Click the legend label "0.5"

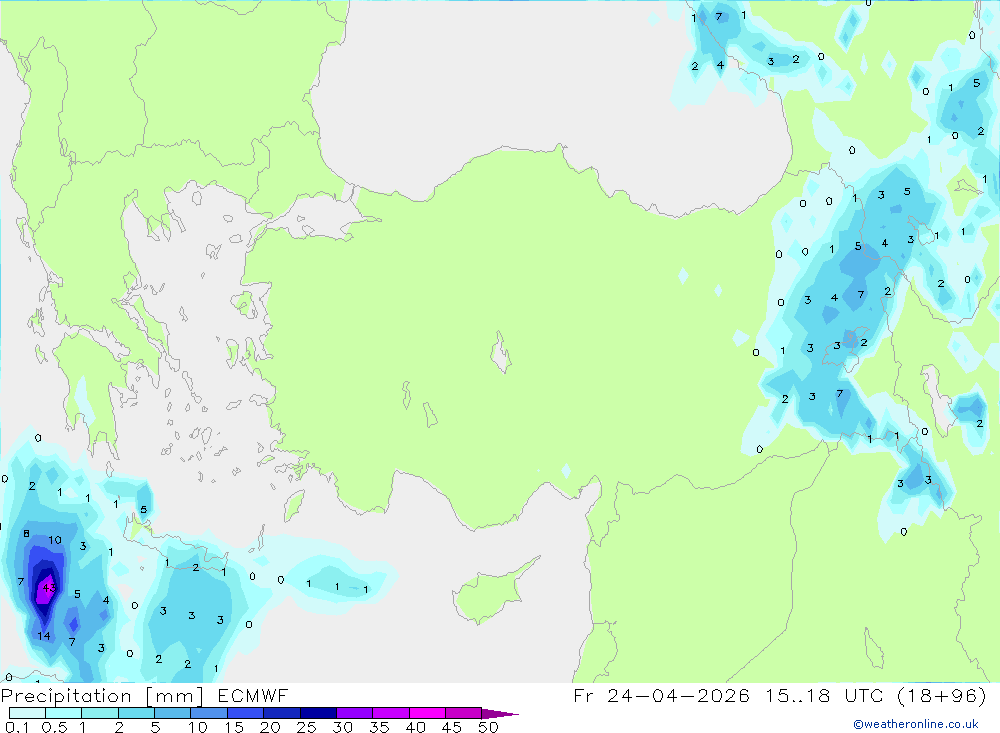pyautogui.click(x=54, y=727)
